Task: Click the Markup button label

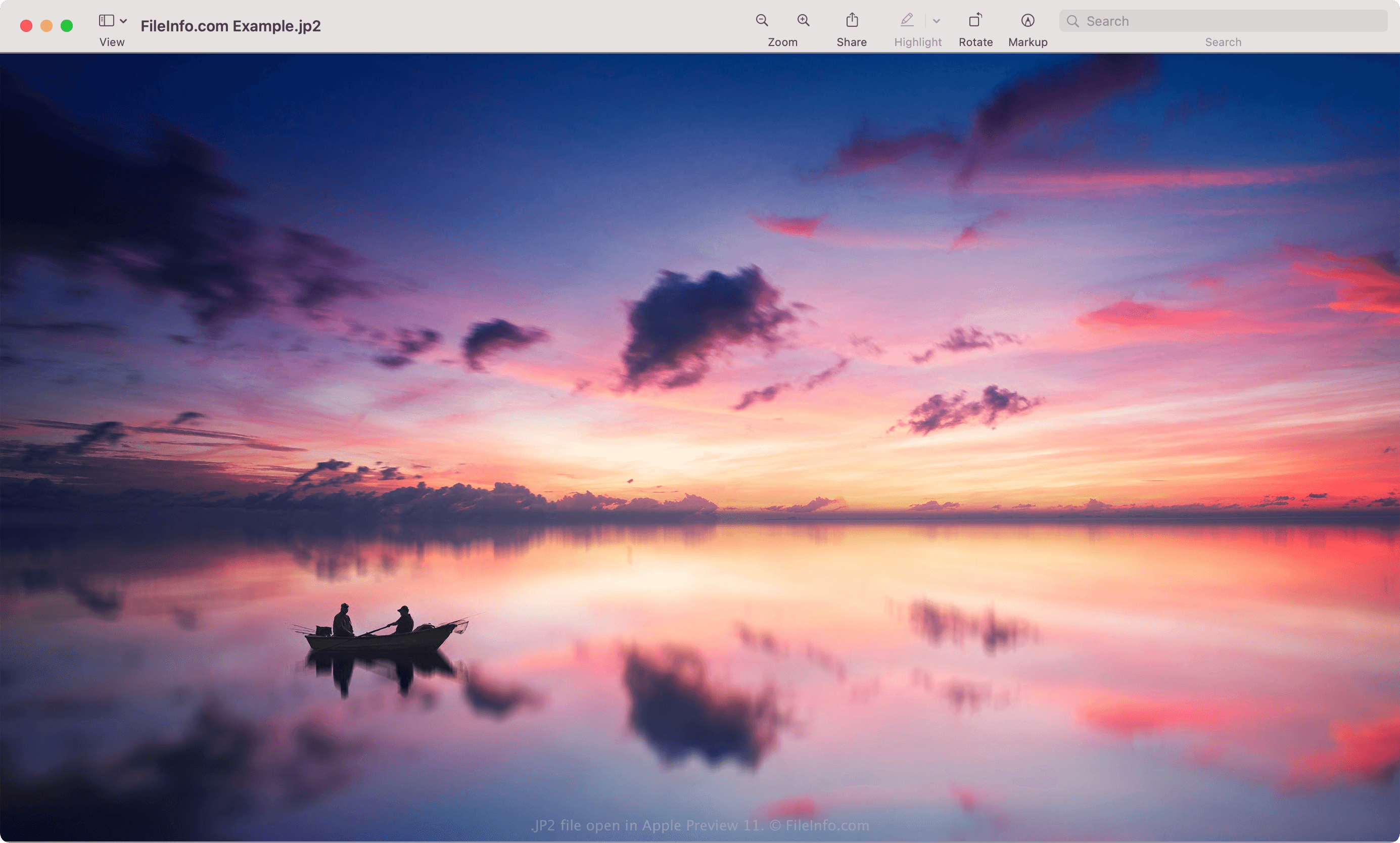Action: 1027,41
